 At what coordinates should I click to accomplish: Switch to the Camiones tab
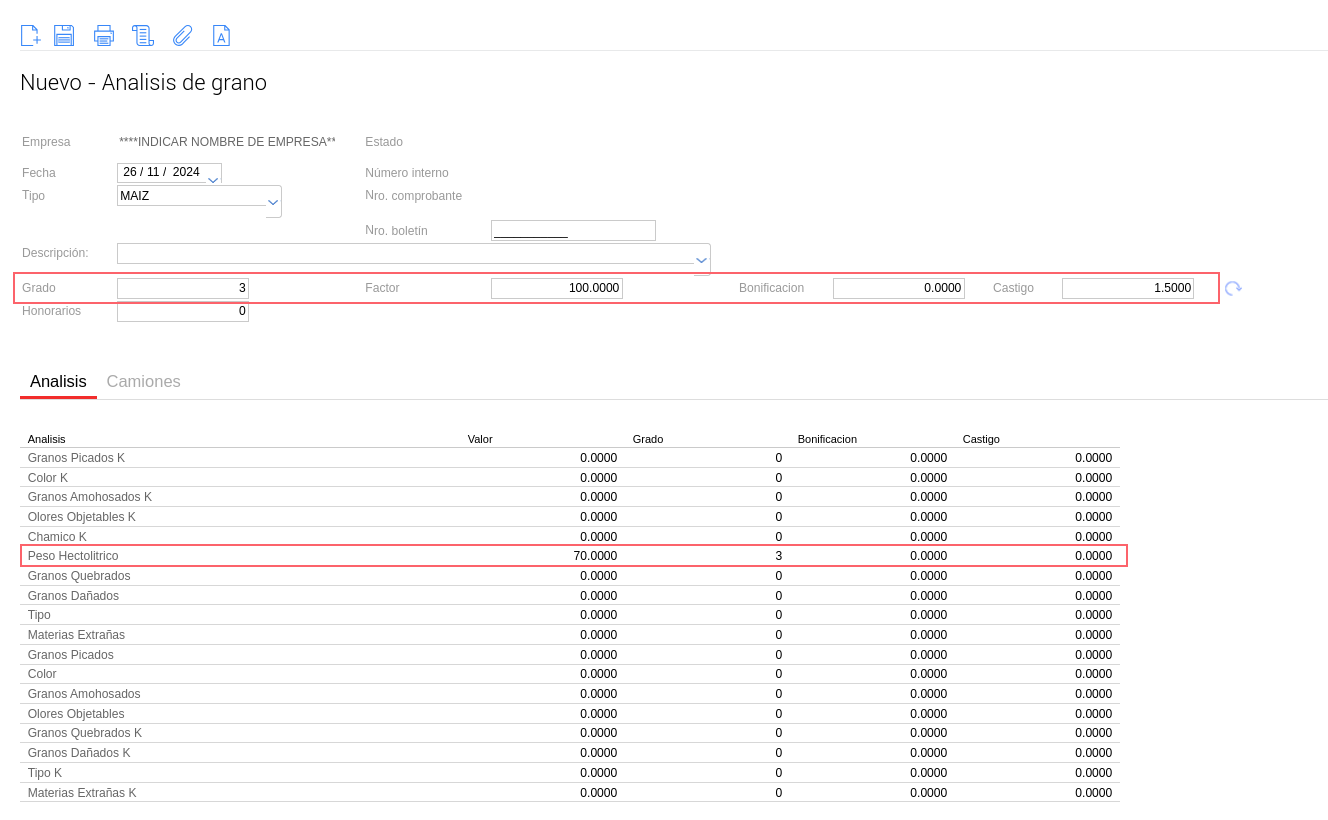click(143, 382)
